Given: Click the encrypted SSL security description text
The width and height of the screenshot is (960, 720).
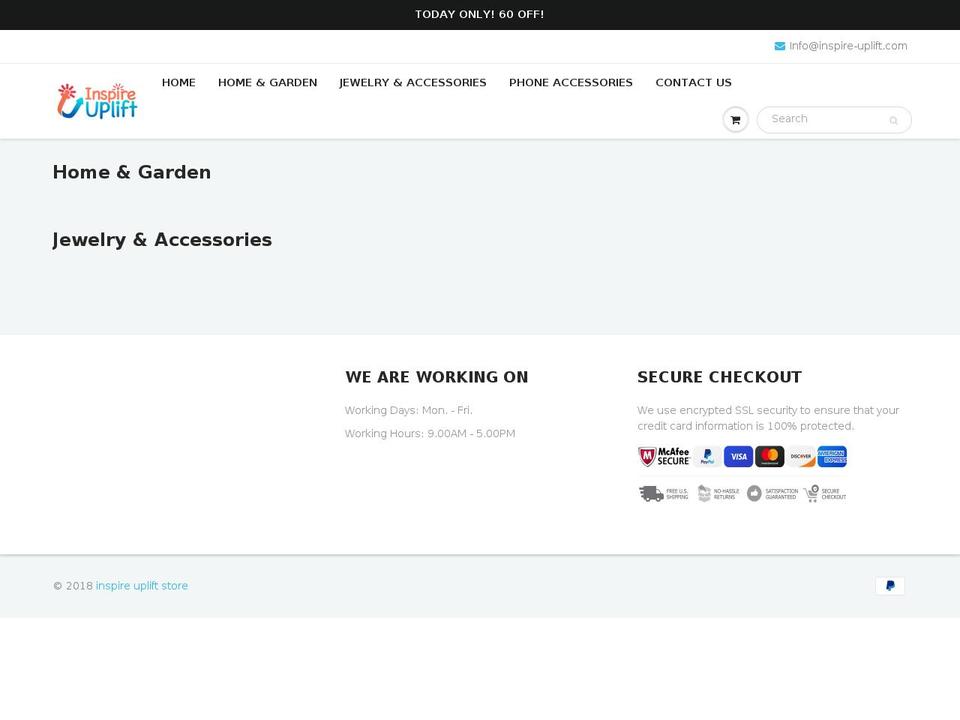Looking at the screenshot, I should pos(768,418).
